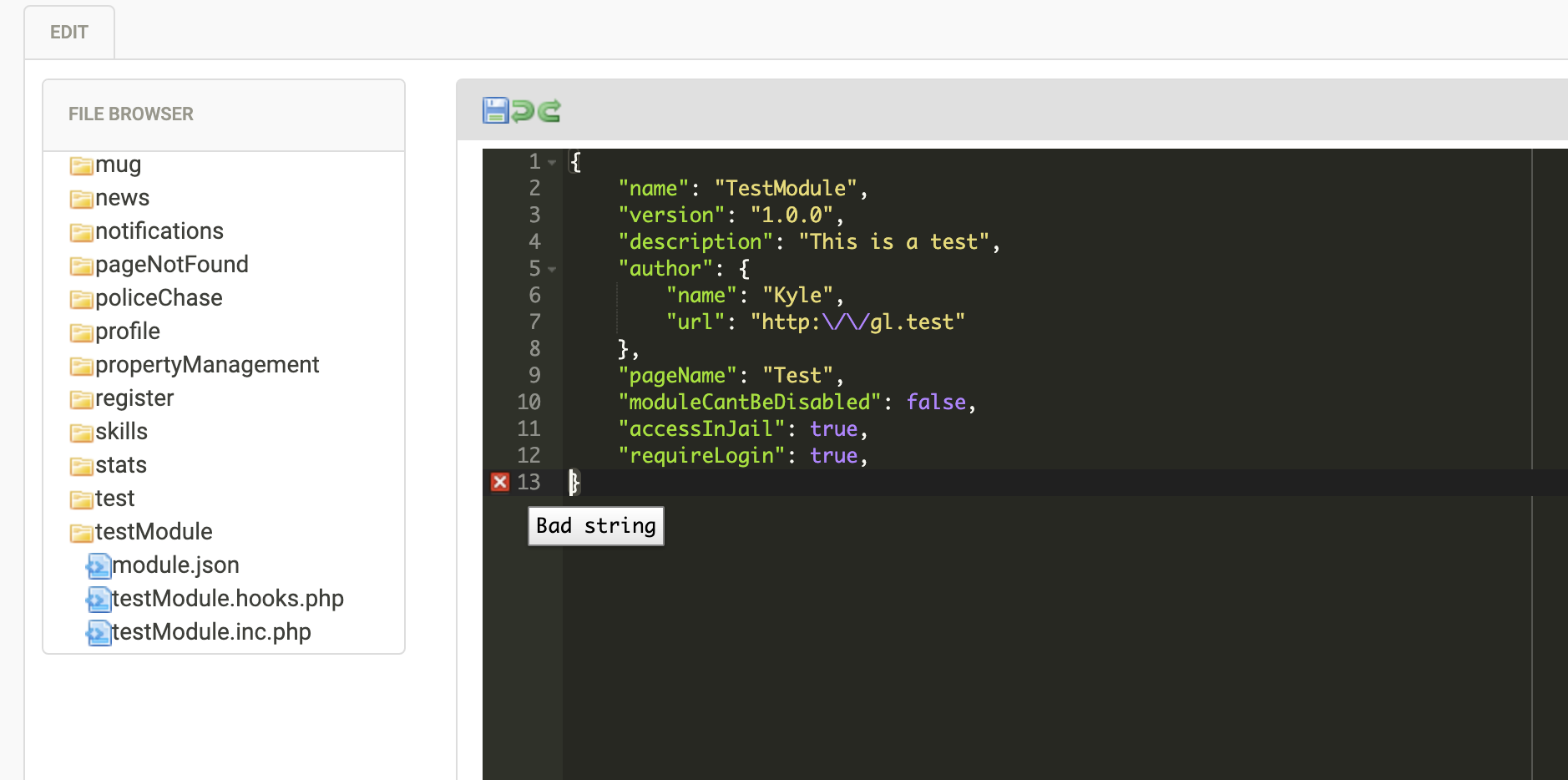Click the save floppy disk icon
Image resolution: width=1568 pixels, height=780 pixels.
(x=496, y=110)
